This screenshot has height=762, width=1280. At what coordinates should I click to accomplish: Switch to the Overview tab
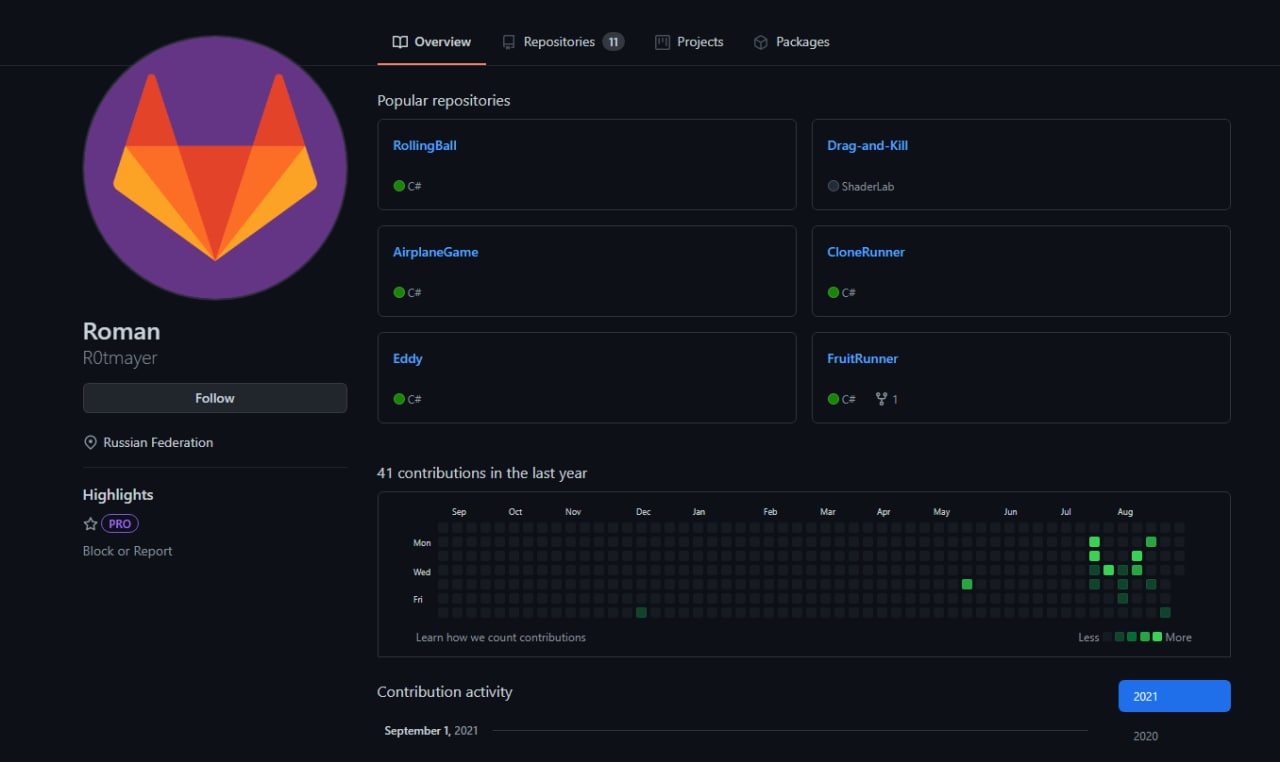(432, 42)
